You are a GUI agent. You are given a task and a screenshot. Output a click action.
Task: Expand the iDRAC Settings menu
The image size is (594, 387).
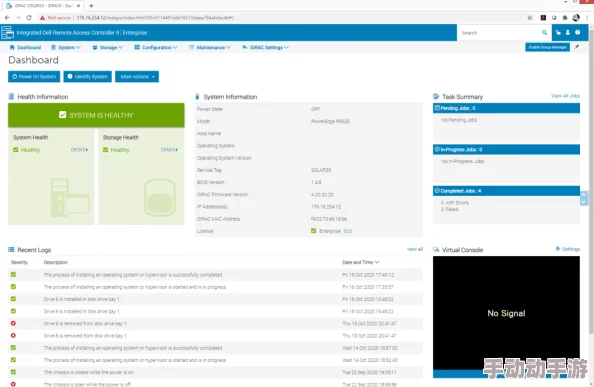[266, 47]
